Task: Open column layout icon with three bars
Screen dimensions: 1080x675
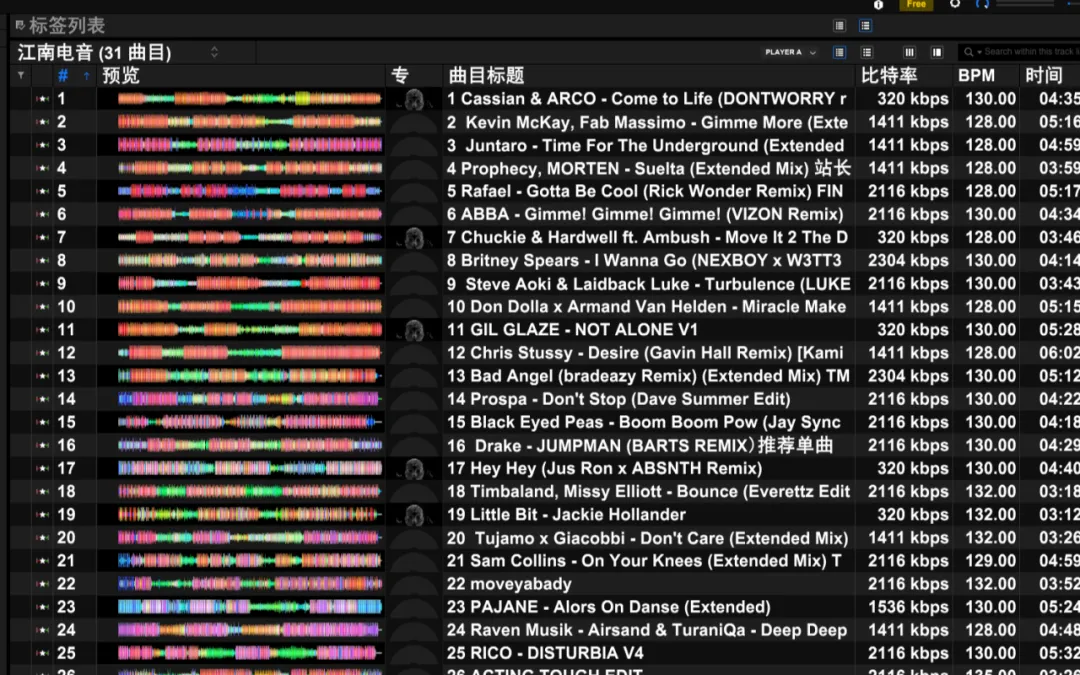Action: pos(909,52)
